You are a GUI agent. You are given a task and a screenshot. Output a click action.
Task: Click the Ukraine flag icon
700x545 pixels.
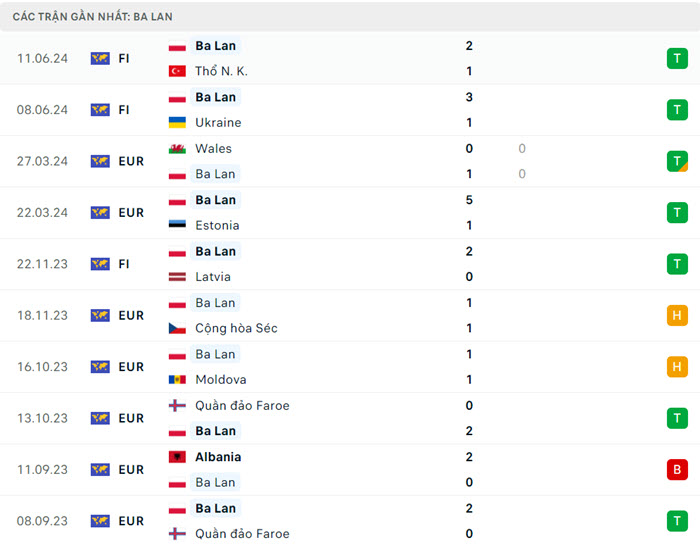[x=177, y=123]
